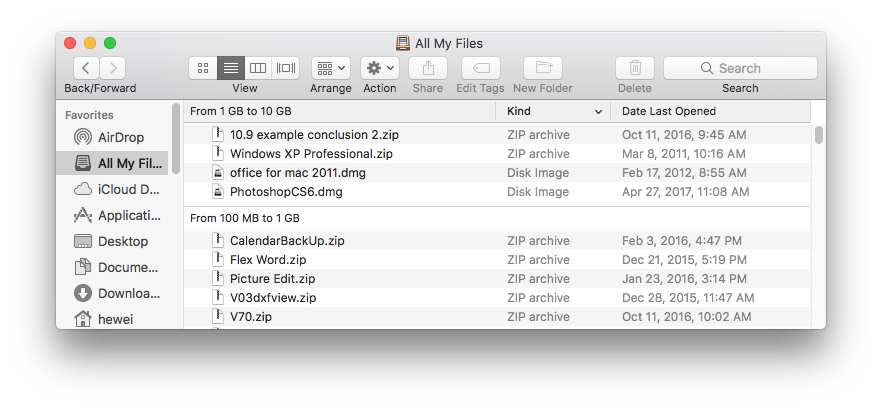Viewport: 882px width, 409px height.
Task: Open Documents in the sidebar
Action: (x=112, y=267)
